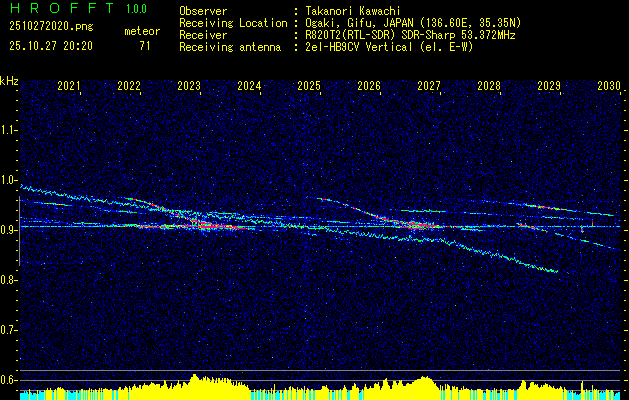Click the meteor label

(142, 31)
